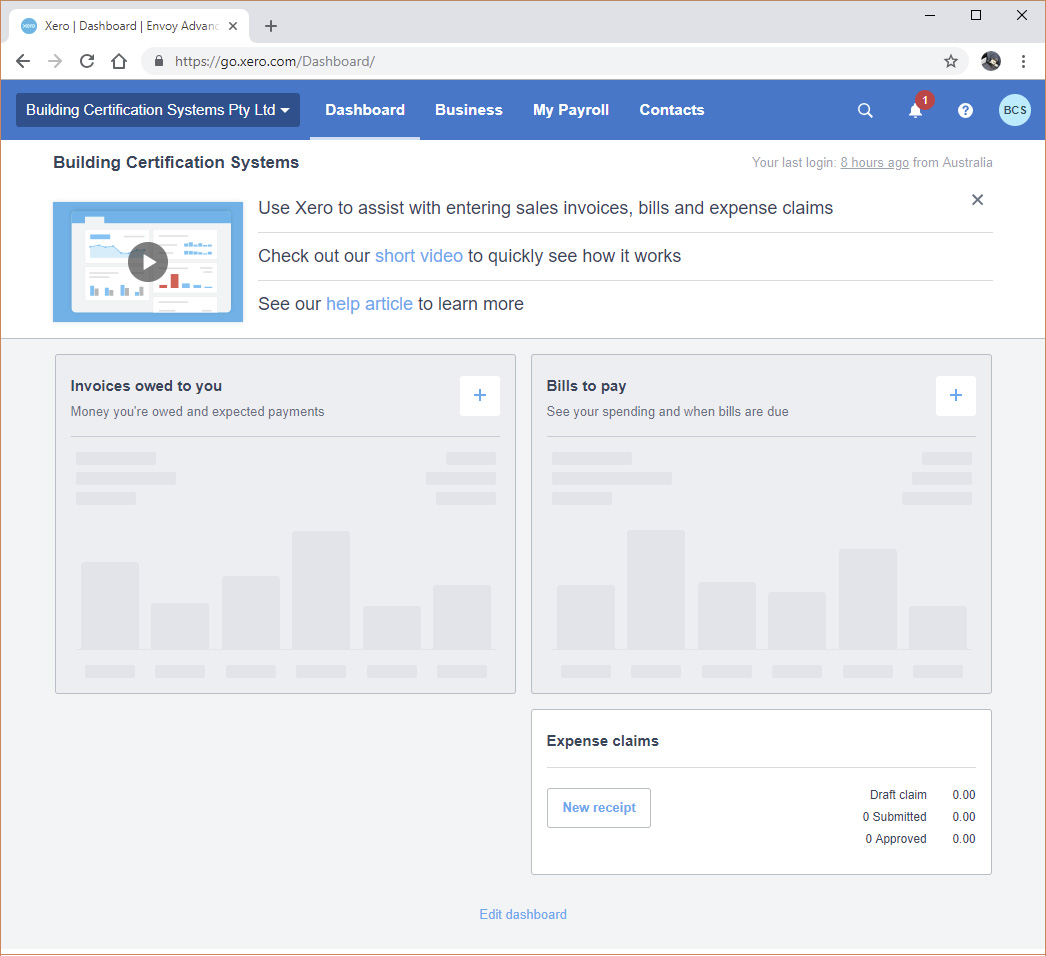Image resolution: width=1046 pixels, height=956 pixels.
Task: Select the Draft claim row label
Action: click(898, 795)
